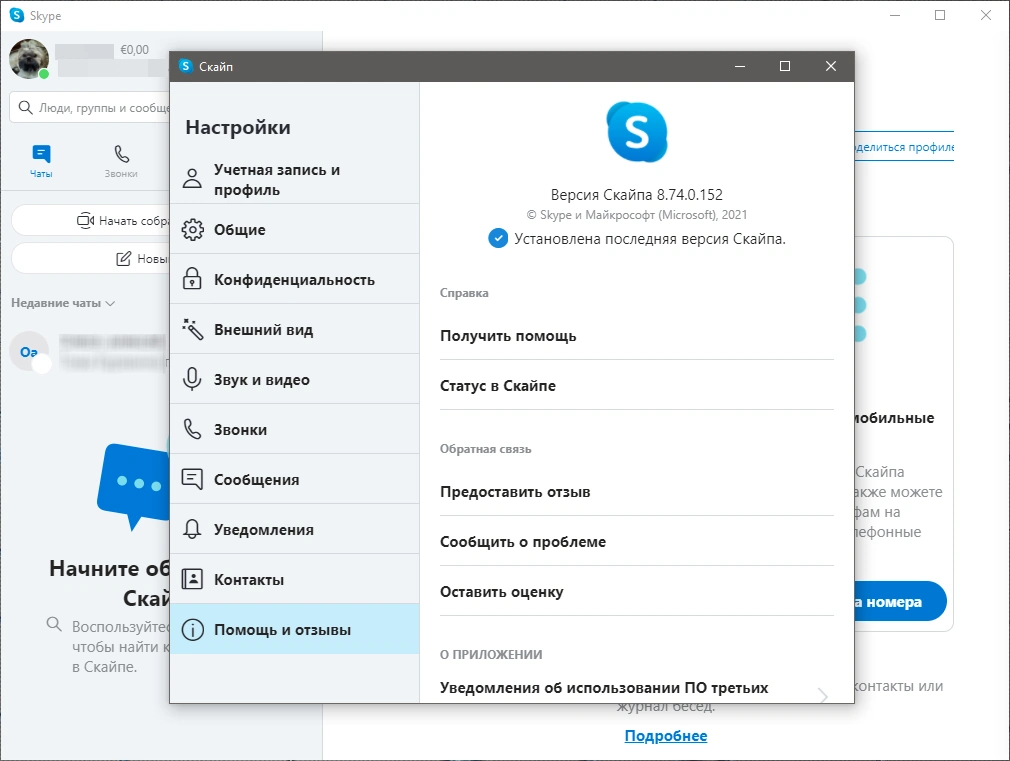Click the Обратная связь section label
This screenshot has height=761, width=1010.
486,448
